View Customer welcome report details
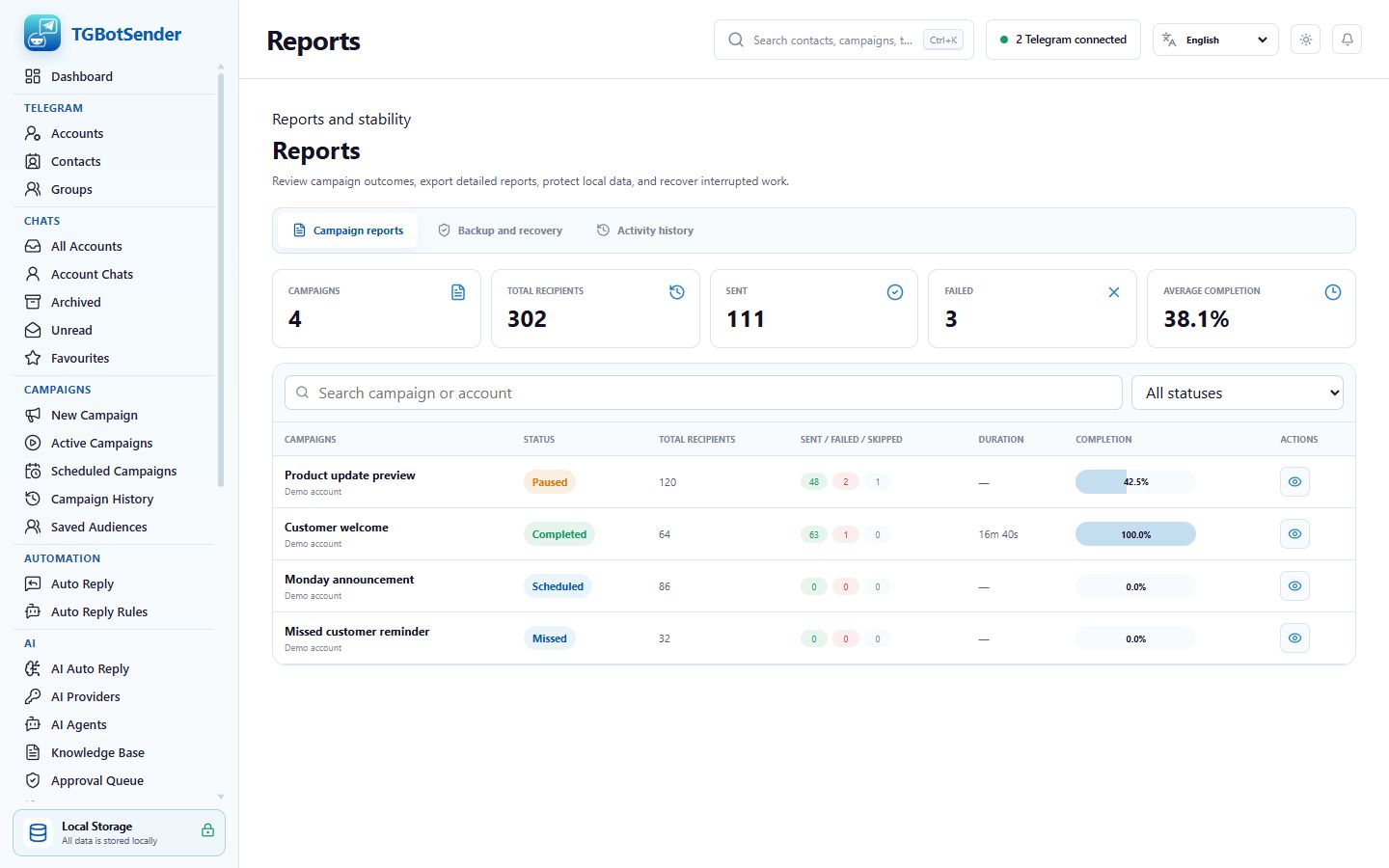Viewport: 1389px width, 868px height. (1294, 533)
